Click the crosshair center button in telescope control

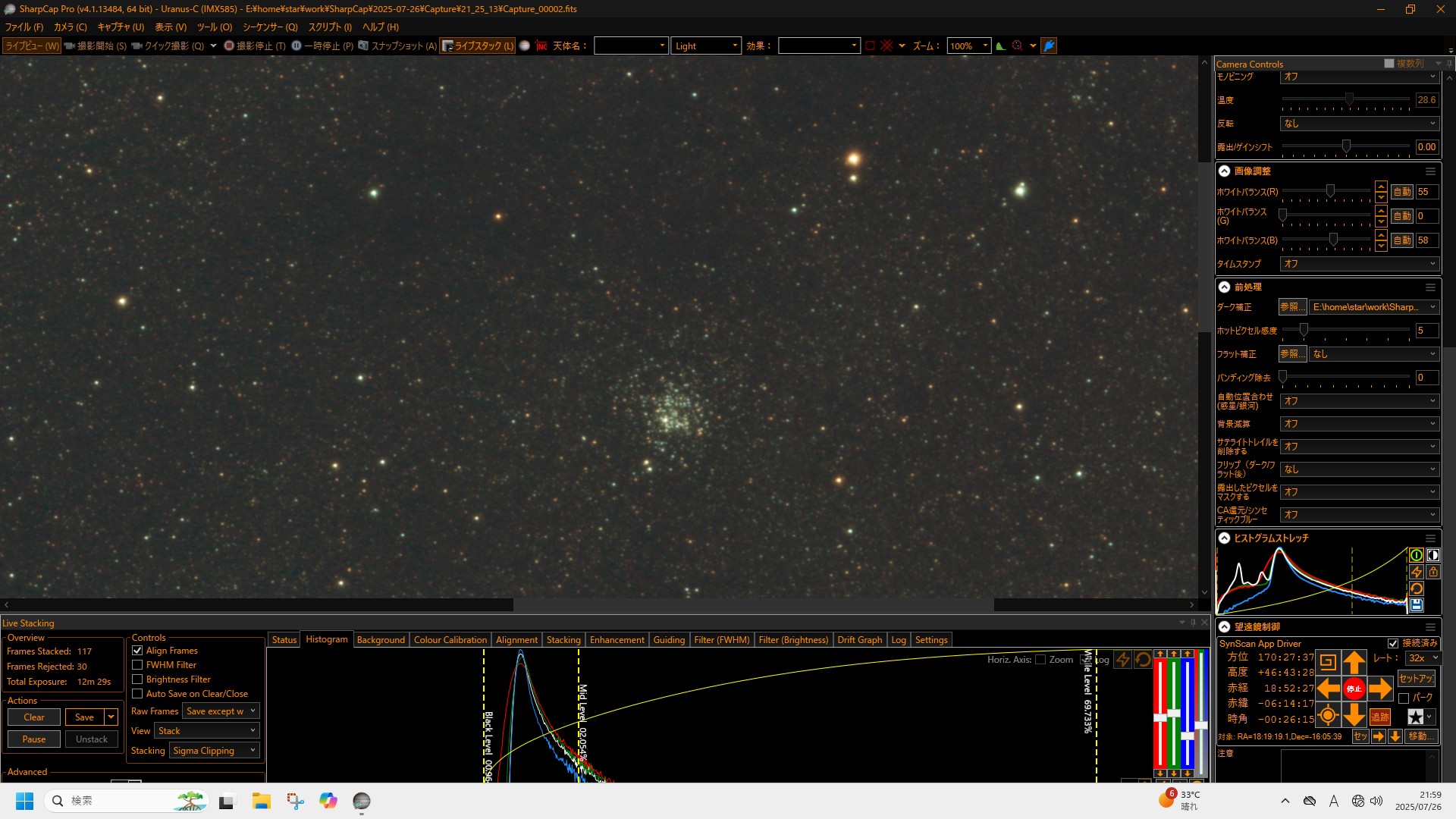tap(1328, 715)
